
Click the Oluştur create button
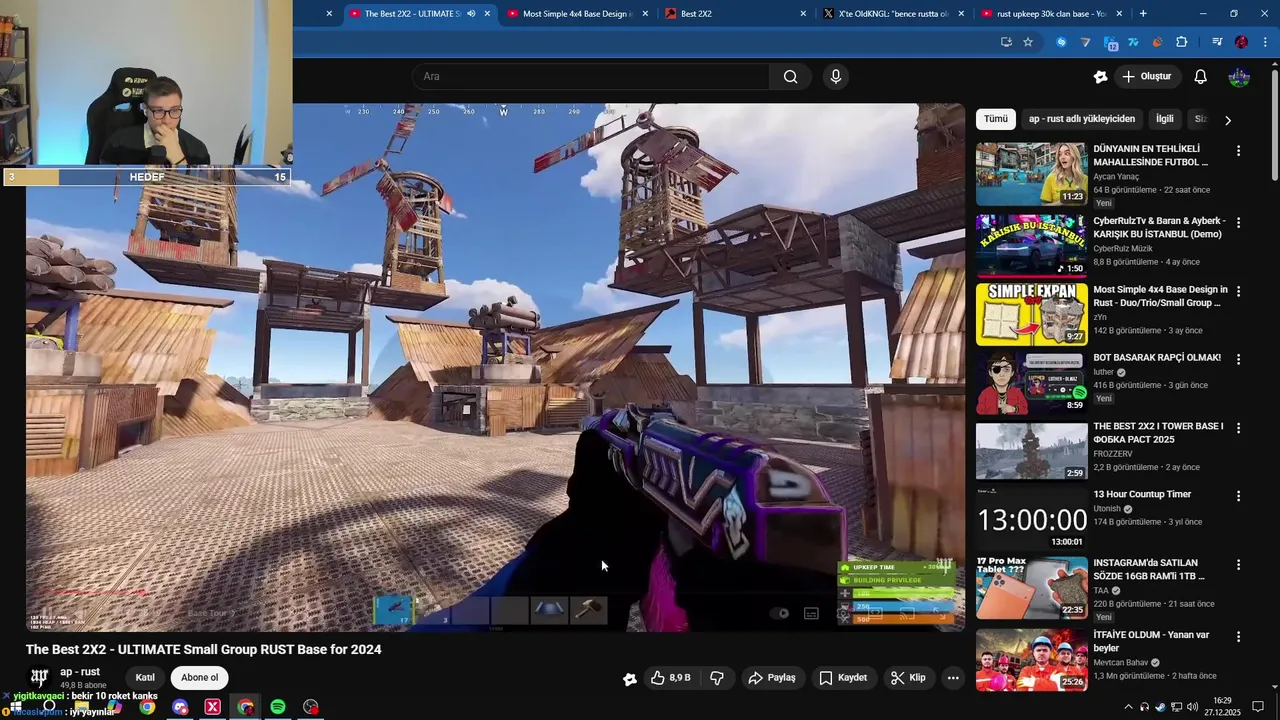1150,77
